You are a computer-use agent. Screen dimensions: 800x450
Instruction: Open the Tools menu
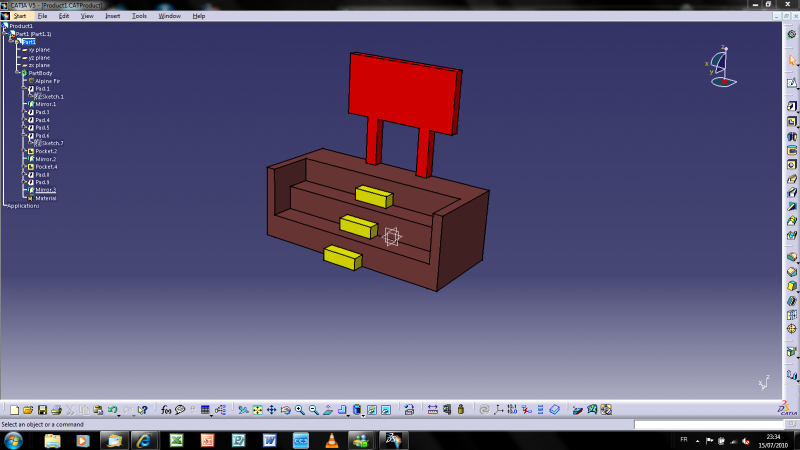(139, 16)
